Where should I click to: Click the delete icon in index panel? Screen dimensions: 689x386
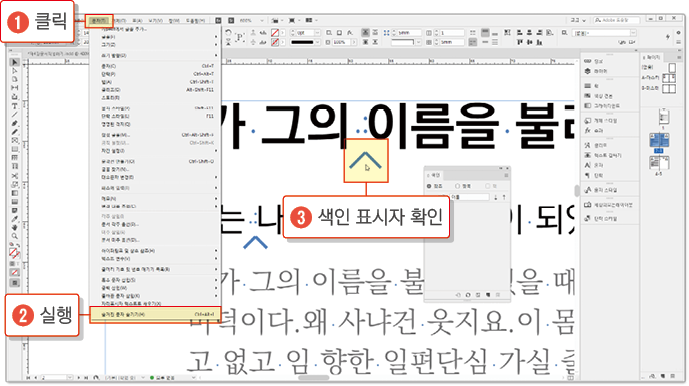(x=498, y=295)
